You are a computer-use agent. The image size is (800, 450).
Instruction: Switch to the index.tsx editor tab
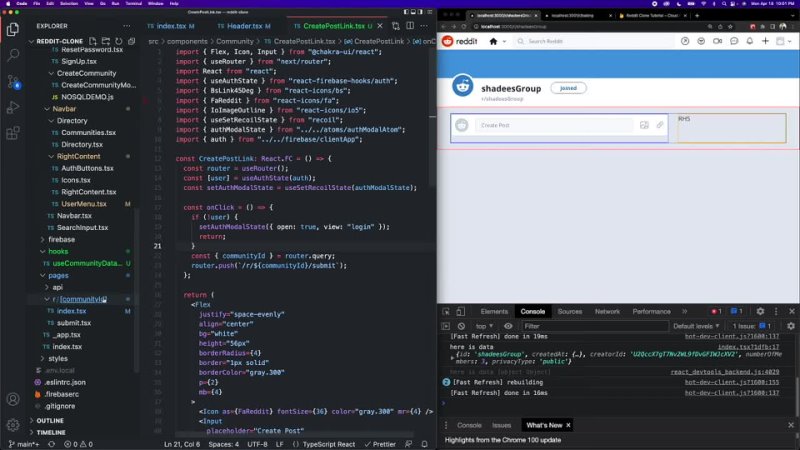[x=170, y=26]
